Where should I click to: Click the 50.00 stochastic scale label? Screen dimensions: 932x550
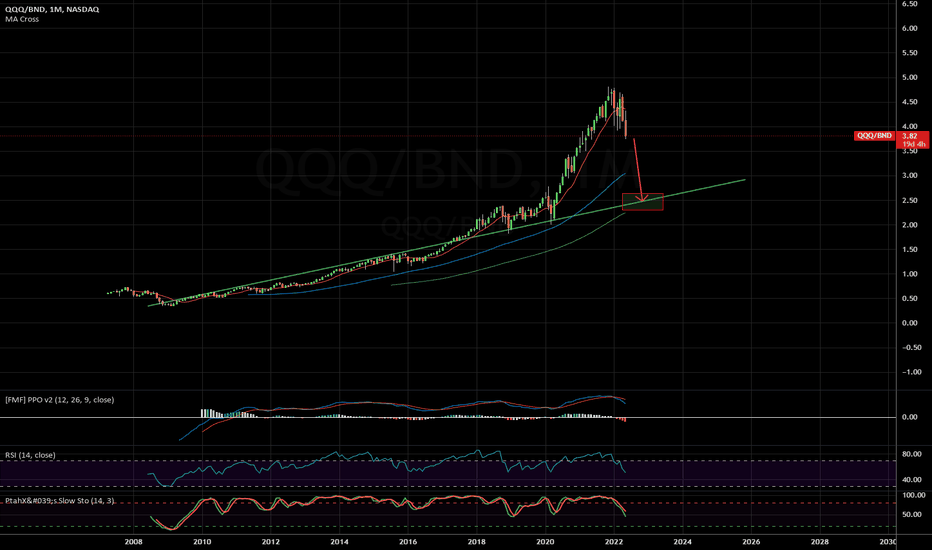pos(911,515)
